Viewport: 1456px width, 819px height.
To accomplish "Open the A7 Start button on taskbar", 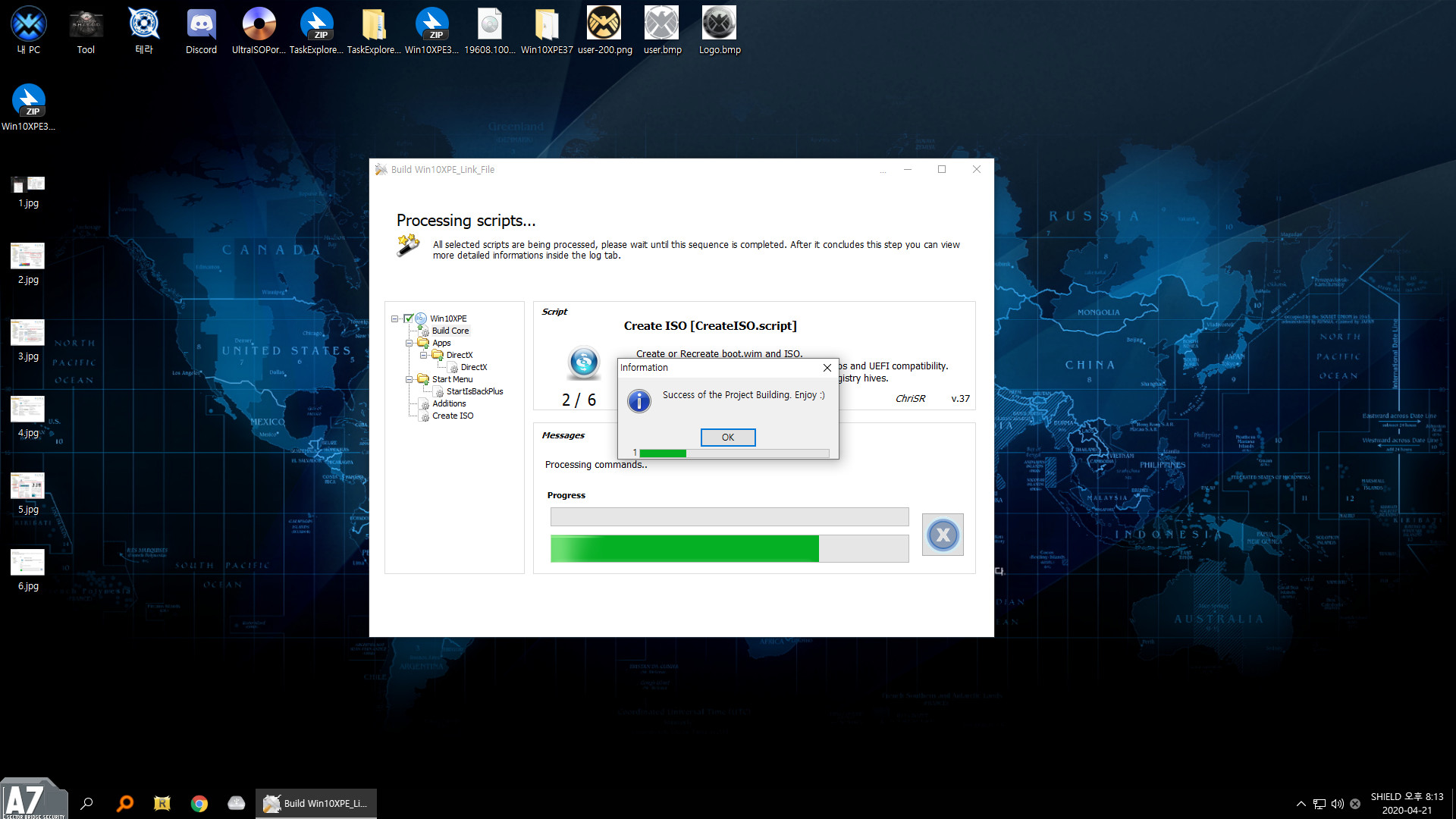I will pos(33,800).
